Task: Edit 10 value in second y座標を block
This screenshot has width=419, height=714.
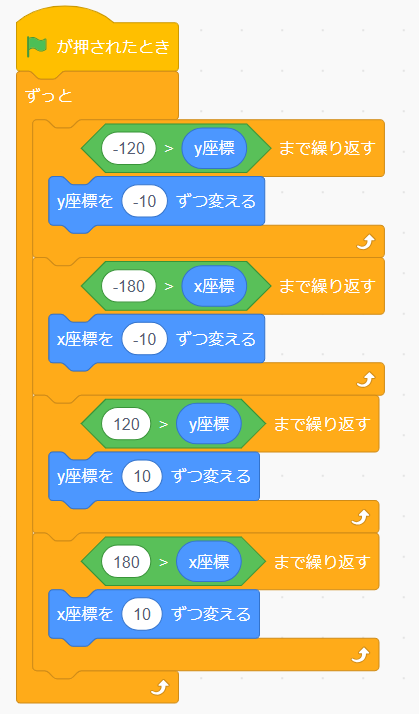Action: point(142,477)
